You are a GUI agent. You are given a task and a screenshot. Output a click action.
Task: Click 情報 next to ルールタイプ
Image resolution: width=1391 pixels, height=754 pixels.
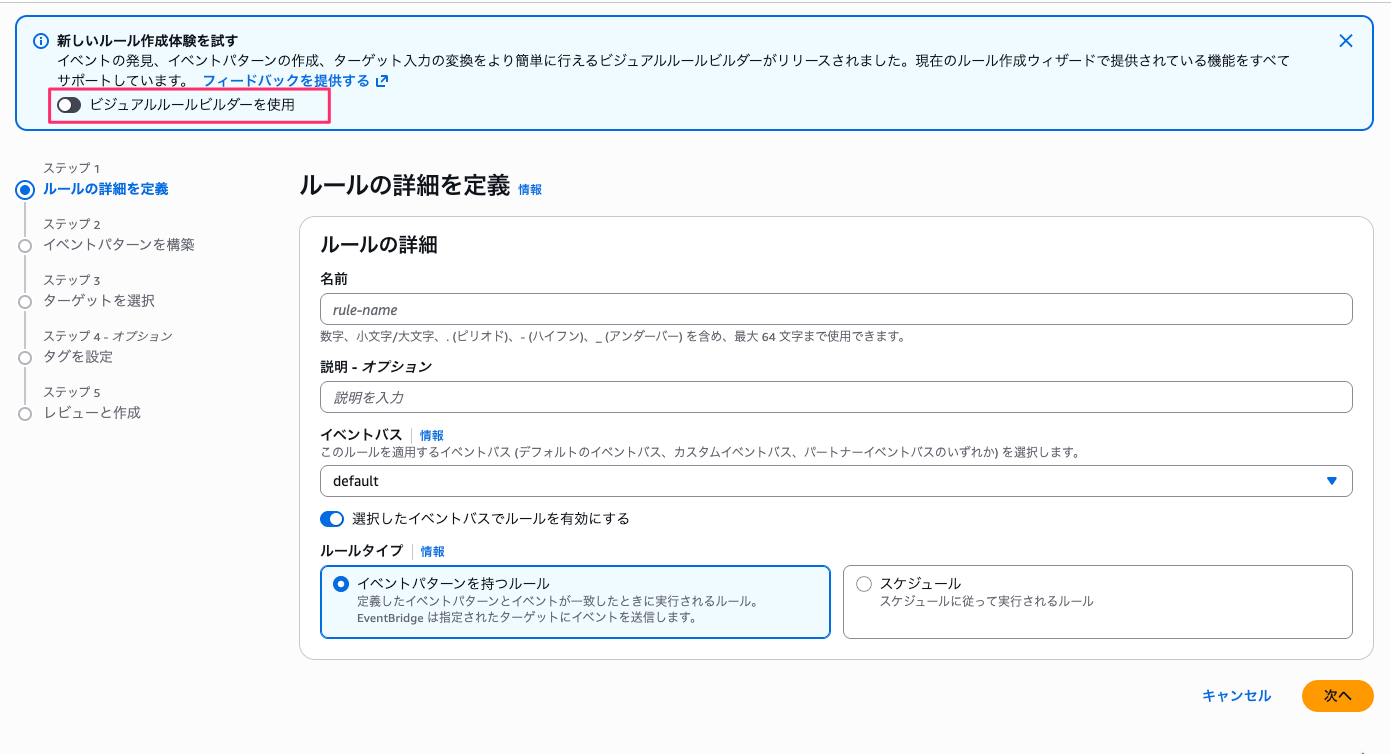(x=432, y=551)
